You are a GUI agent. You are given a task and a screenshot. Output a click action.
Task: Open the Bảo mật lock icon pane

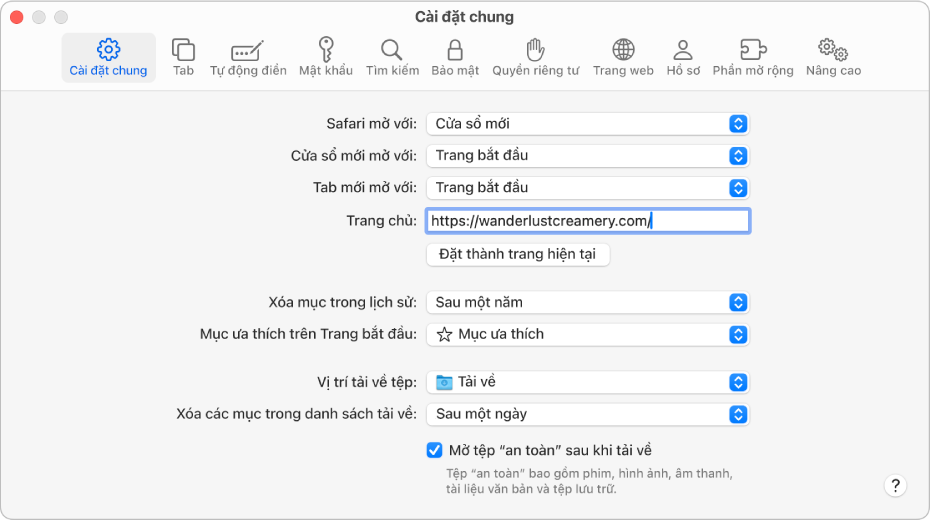coord(455,57)
